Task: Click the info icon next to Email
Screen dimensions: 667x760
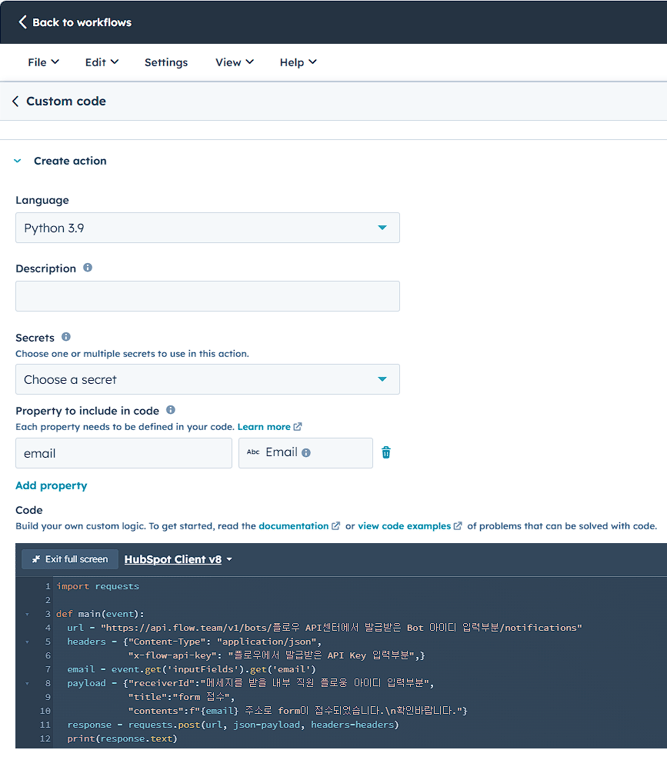Action: pos(306,453)
